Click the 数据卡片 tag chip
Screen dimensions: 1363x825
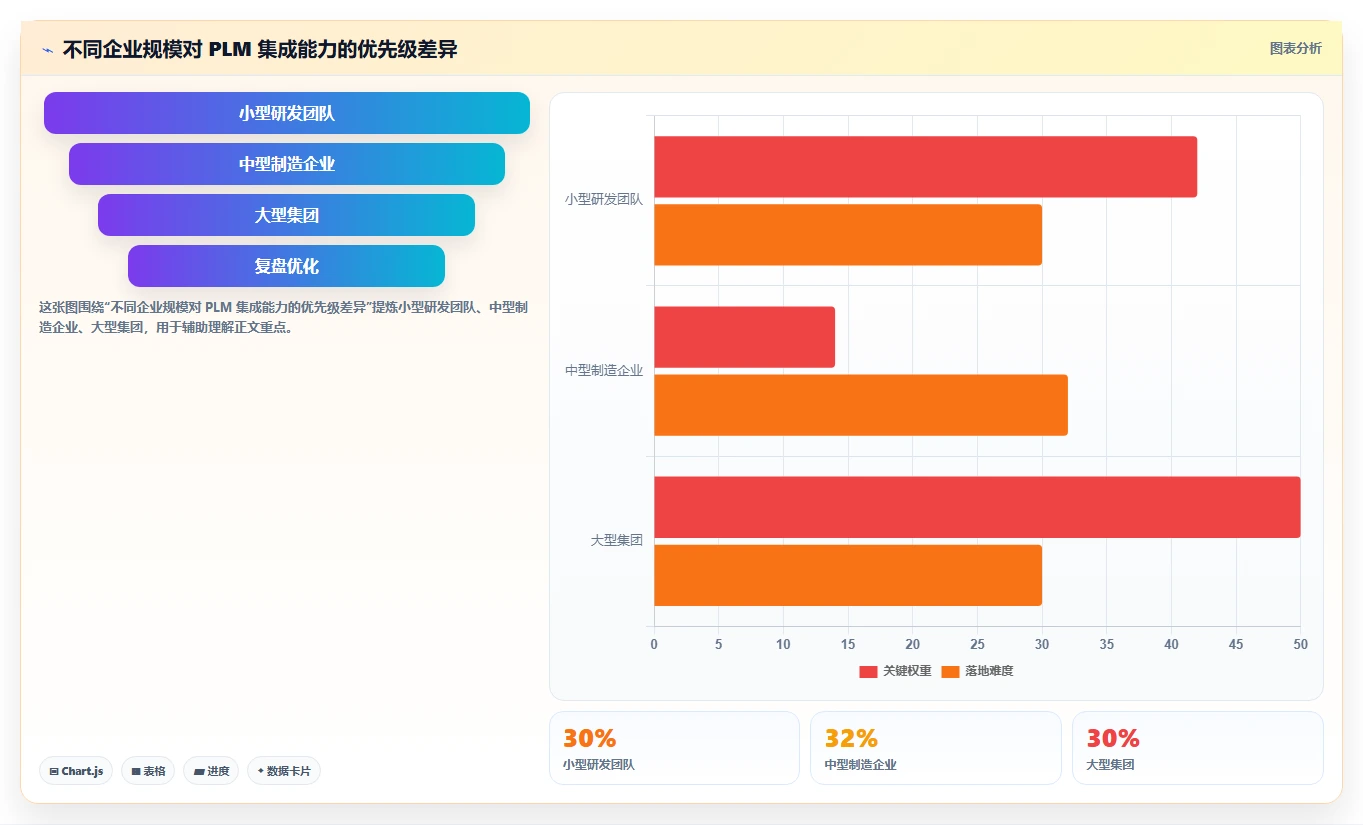point(284,771)
